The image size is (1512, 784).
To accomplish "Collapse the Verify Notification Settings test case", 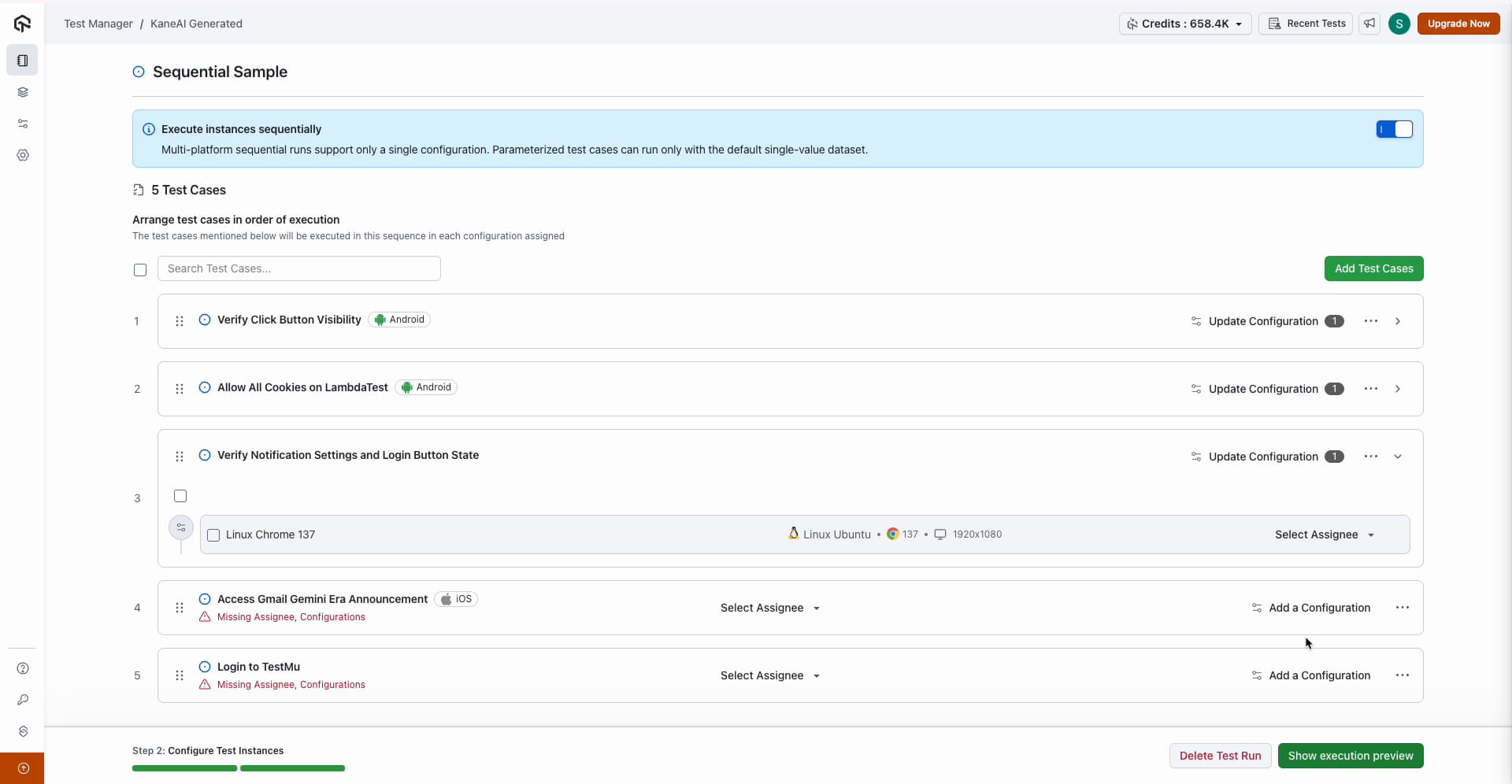I will (1399, 457).
